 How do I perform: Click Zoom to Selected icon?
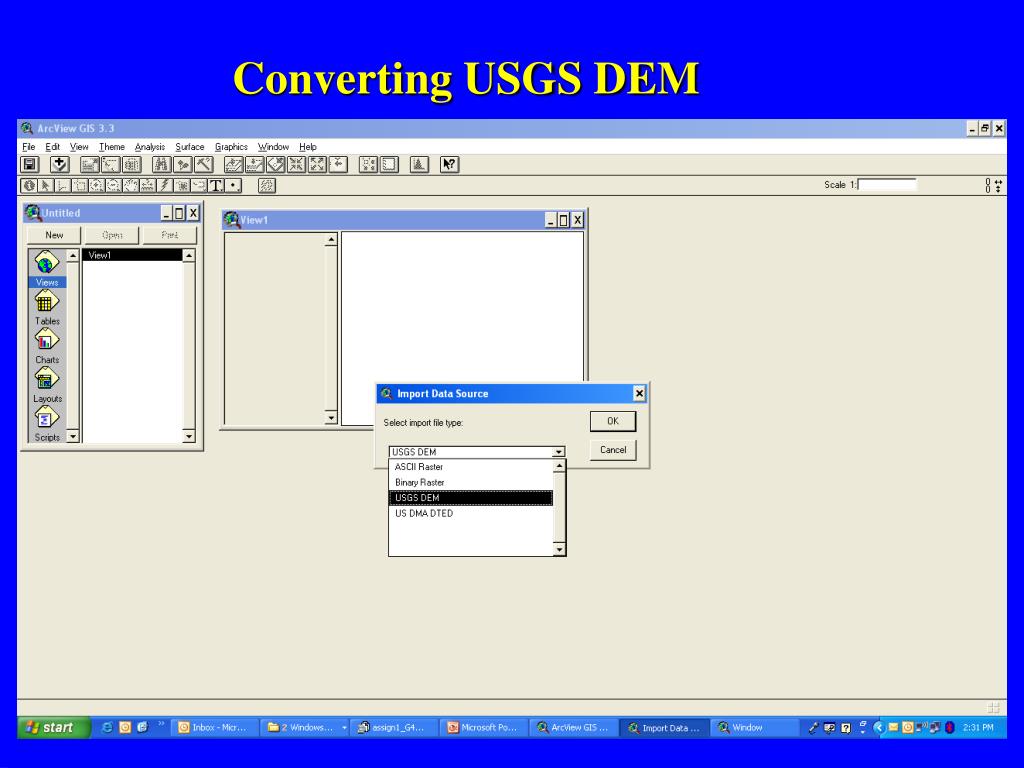coord(276,165)
